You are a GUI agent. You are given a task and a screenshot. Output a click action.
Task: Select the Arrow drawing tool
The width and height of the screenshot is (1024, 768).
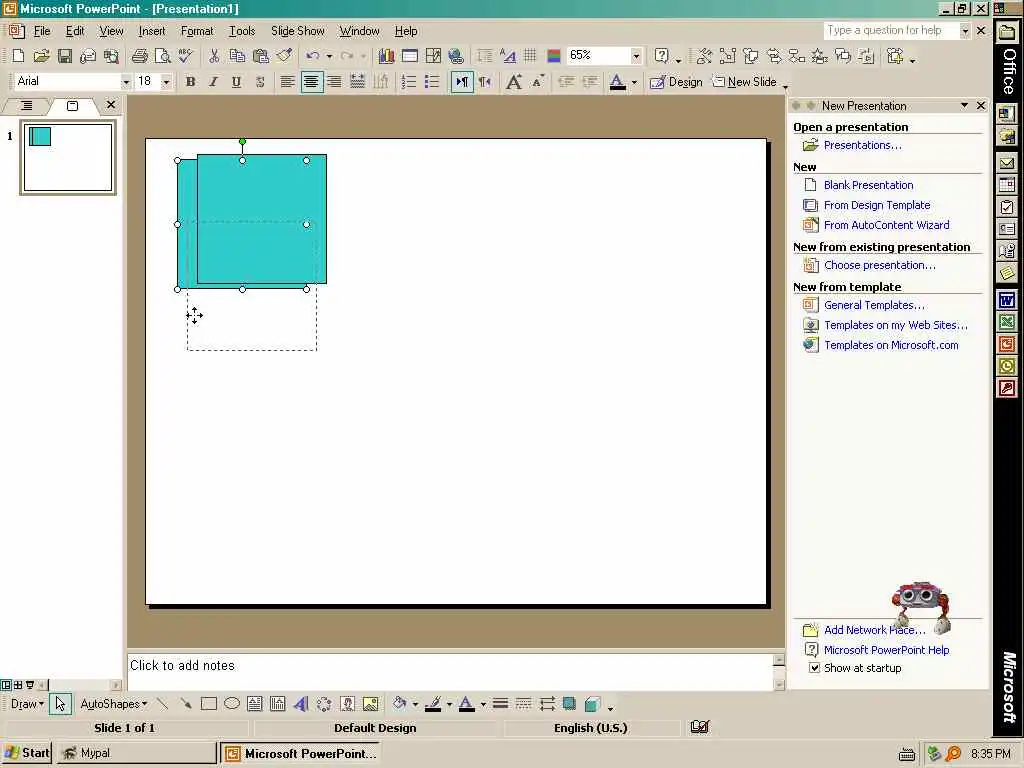[x=186, y=704]
